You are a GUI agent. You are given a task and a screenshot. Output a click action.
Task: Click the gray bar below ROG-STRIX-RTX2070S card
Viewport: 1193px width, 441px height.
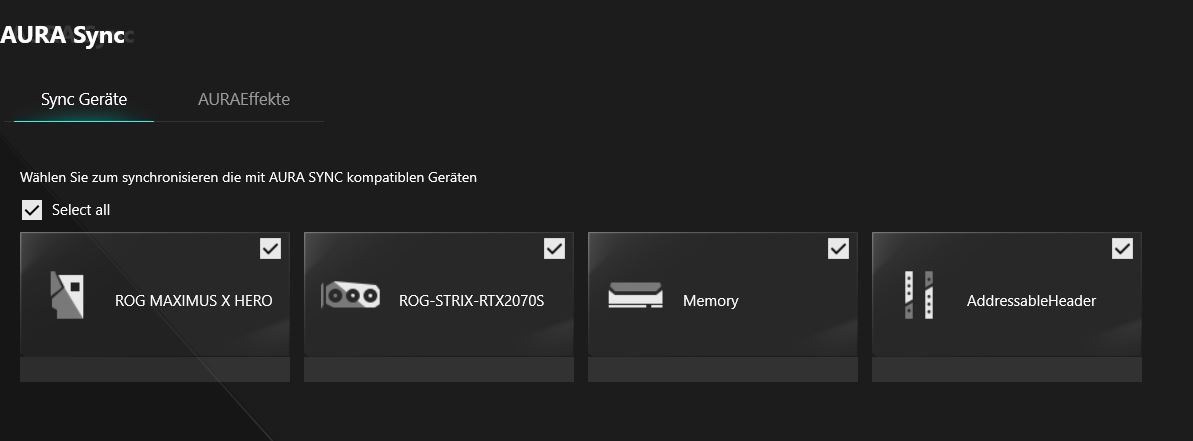click(x=439, y=370)
